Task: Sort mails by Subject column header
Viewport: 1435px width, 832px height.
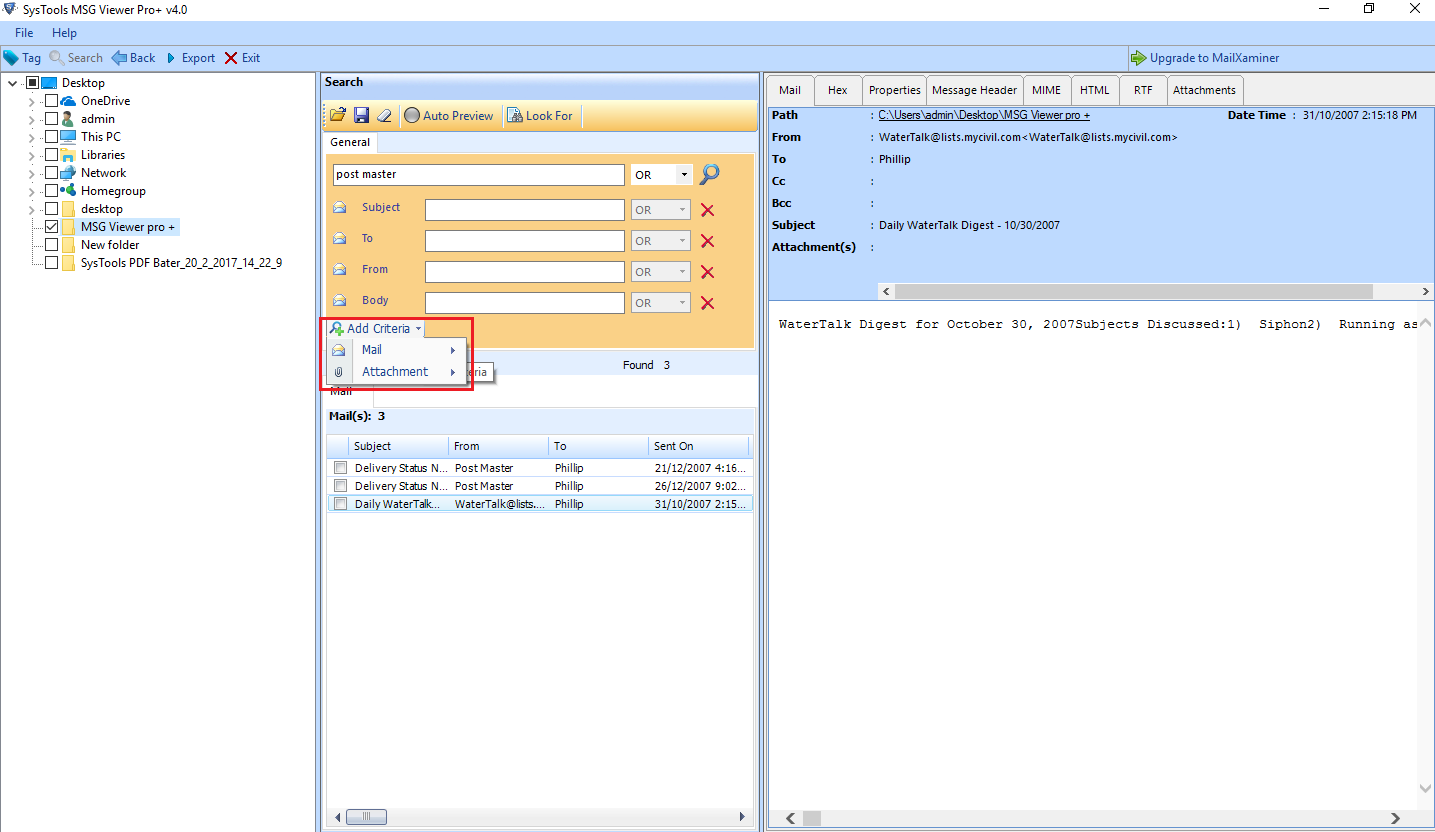Action: (399, 446)
